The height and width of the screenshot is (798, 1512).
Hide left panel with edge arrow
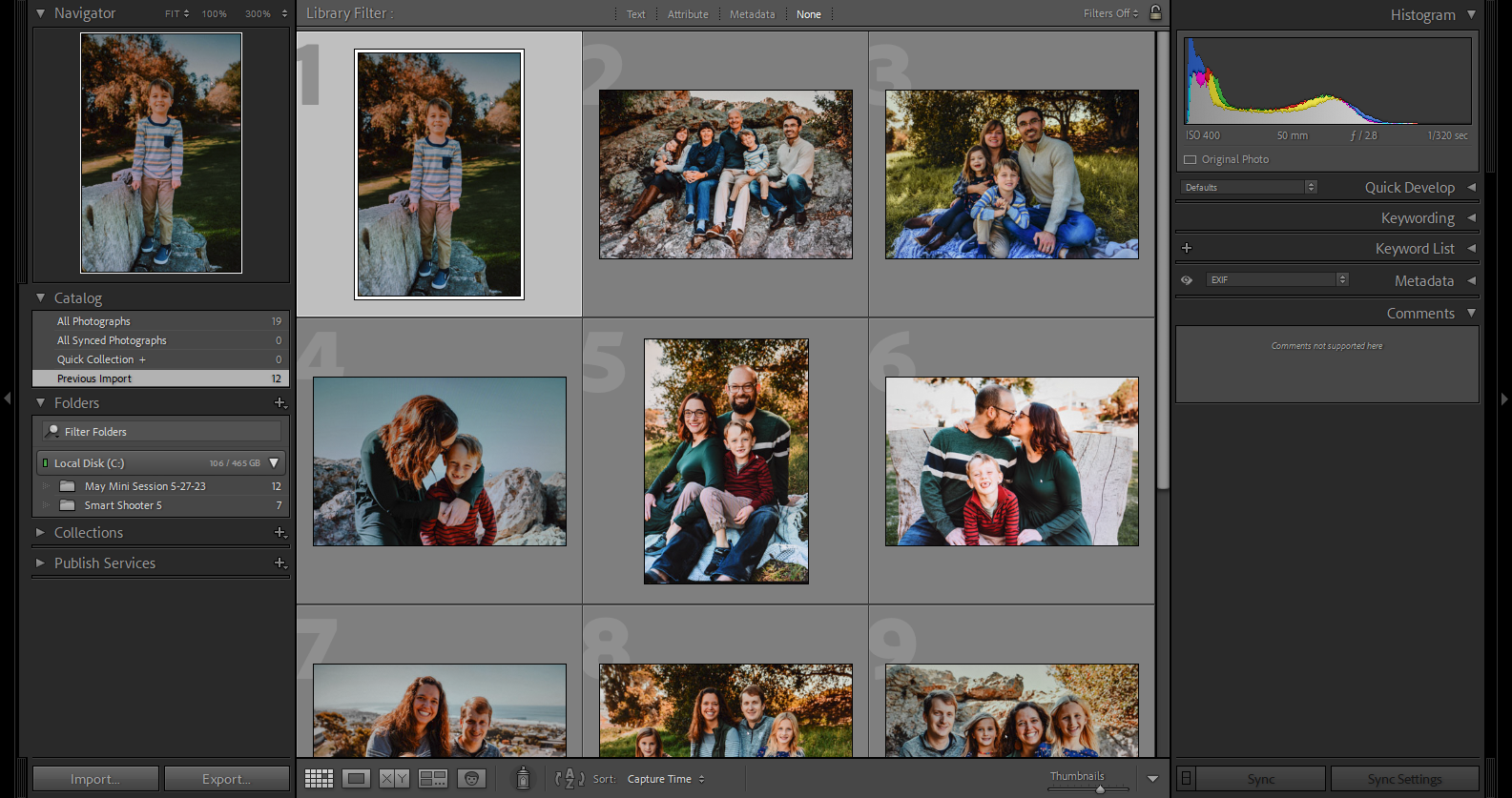point(7,399)
